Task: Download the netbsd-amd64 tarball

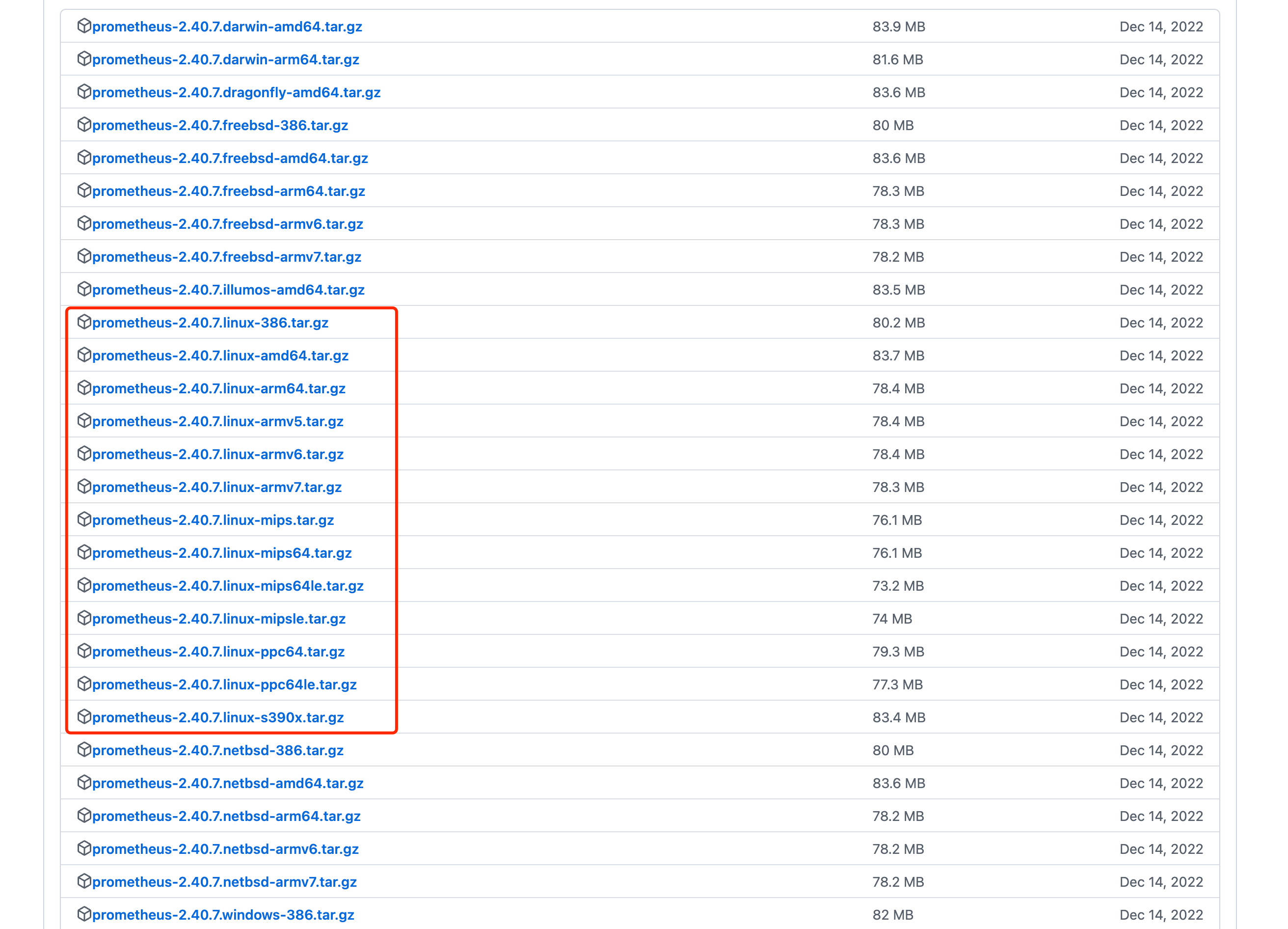Action: pos(228,784)
